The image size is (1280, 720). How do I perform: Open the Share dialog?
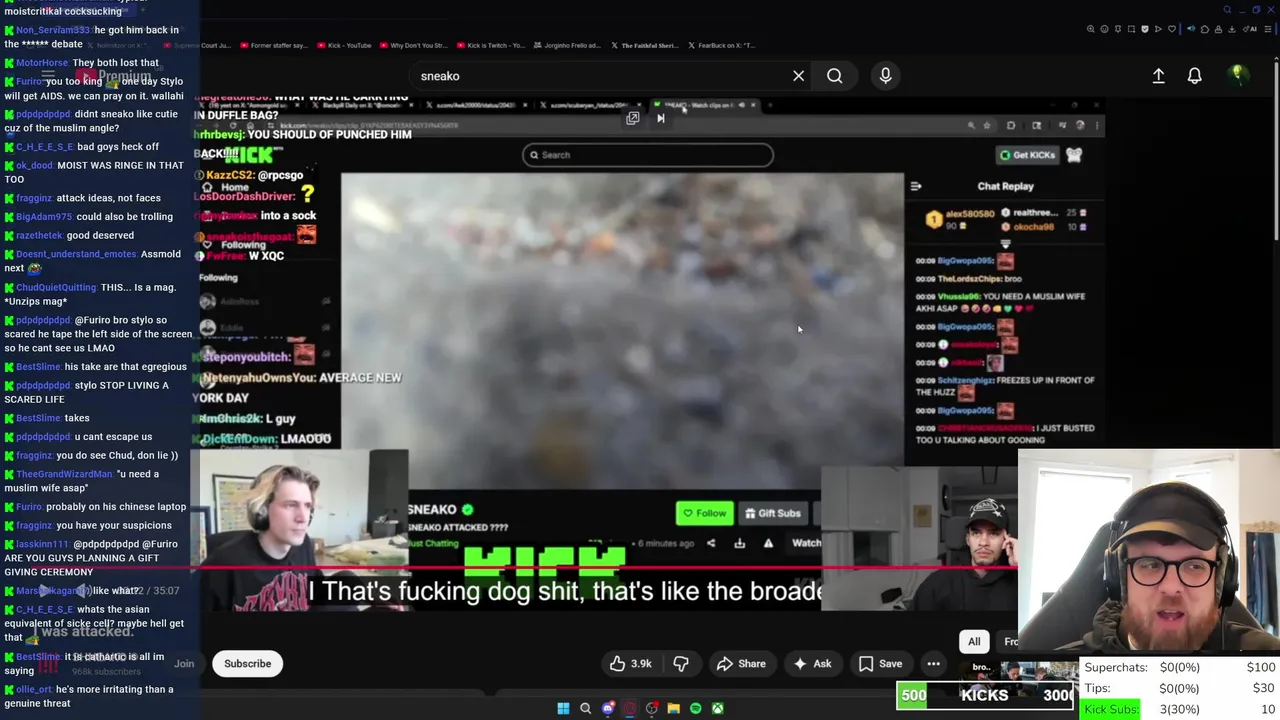coord(741,664)
